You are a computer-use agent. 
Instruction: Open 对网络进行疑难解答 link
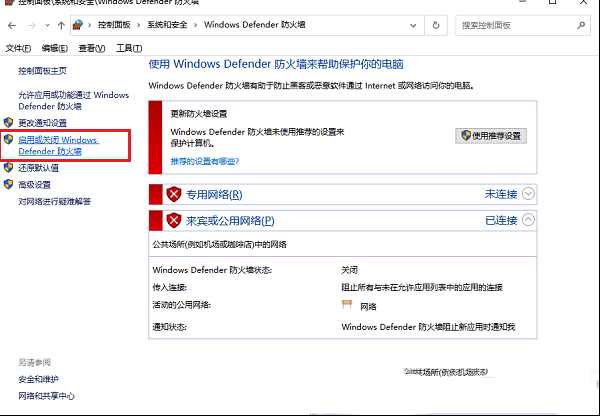[54, 202]
